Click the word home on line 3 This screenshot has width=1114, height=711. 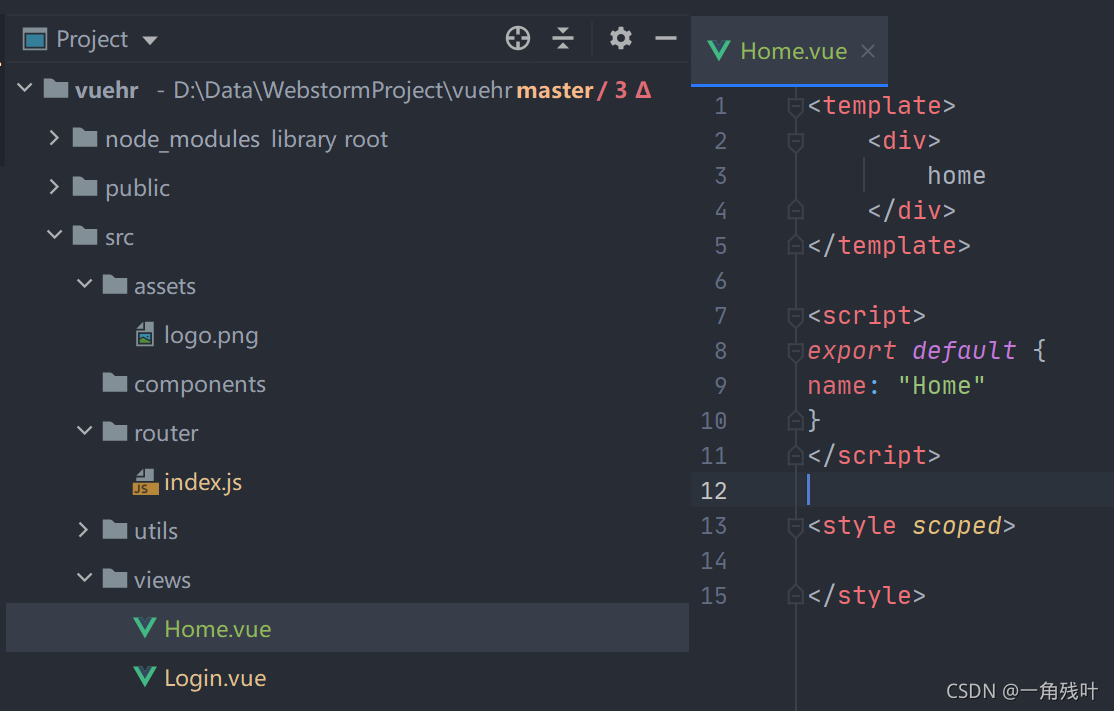point(956,175)
